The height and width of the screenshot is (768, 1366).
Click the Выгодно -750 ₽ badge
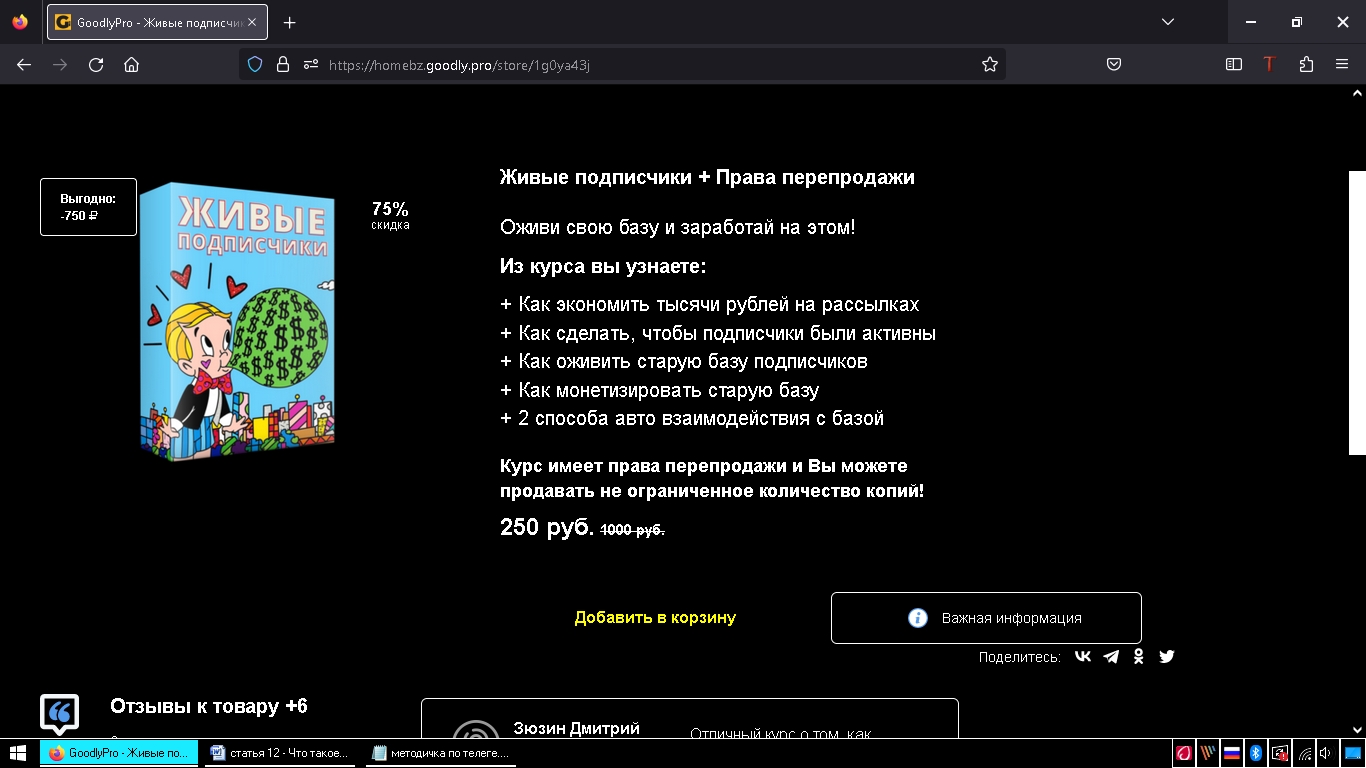tap(88, 207)
